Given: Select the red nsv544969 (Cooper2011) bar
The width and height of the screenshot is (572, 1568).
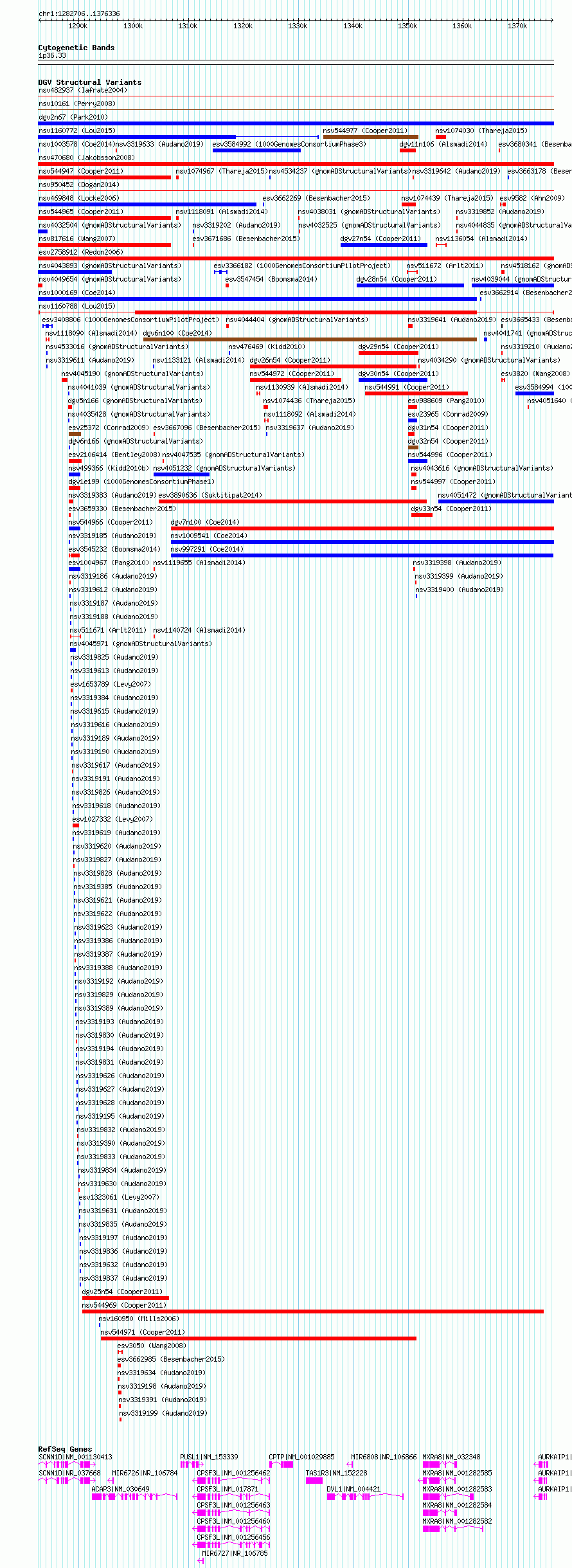Looking at the screenshot, I should pyautogui.click(x=312, y=1311).
